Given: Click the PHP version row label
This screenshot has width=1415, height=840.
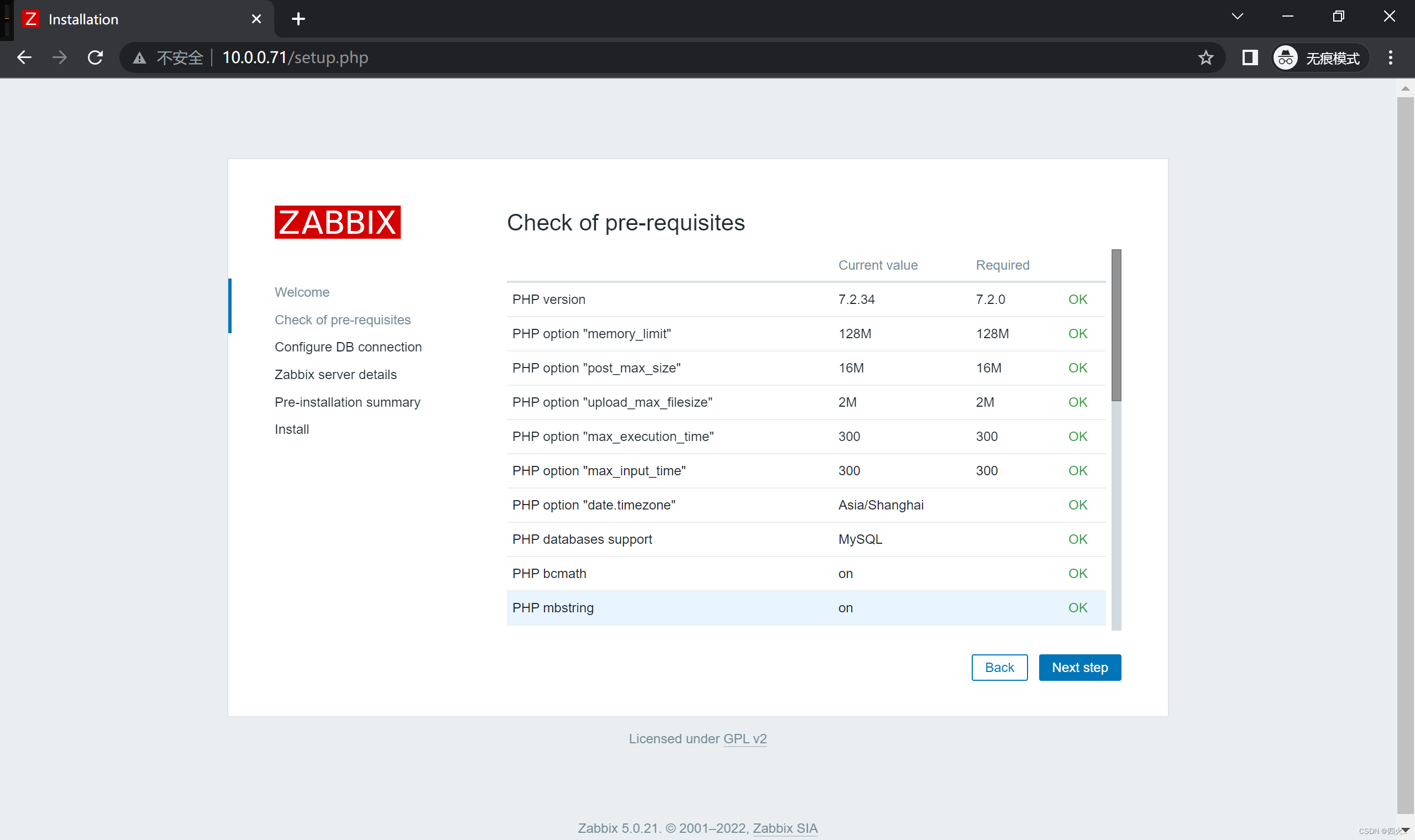Looking at the screenshot, I should [548, 300].
